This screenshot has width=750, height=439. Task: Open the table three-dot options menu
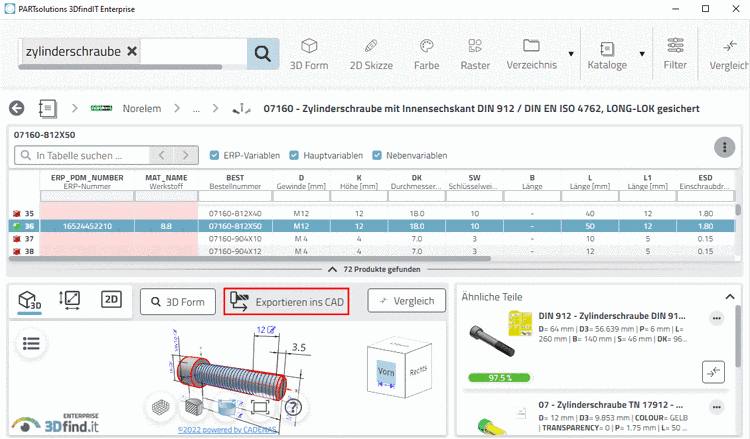point(724,147)
